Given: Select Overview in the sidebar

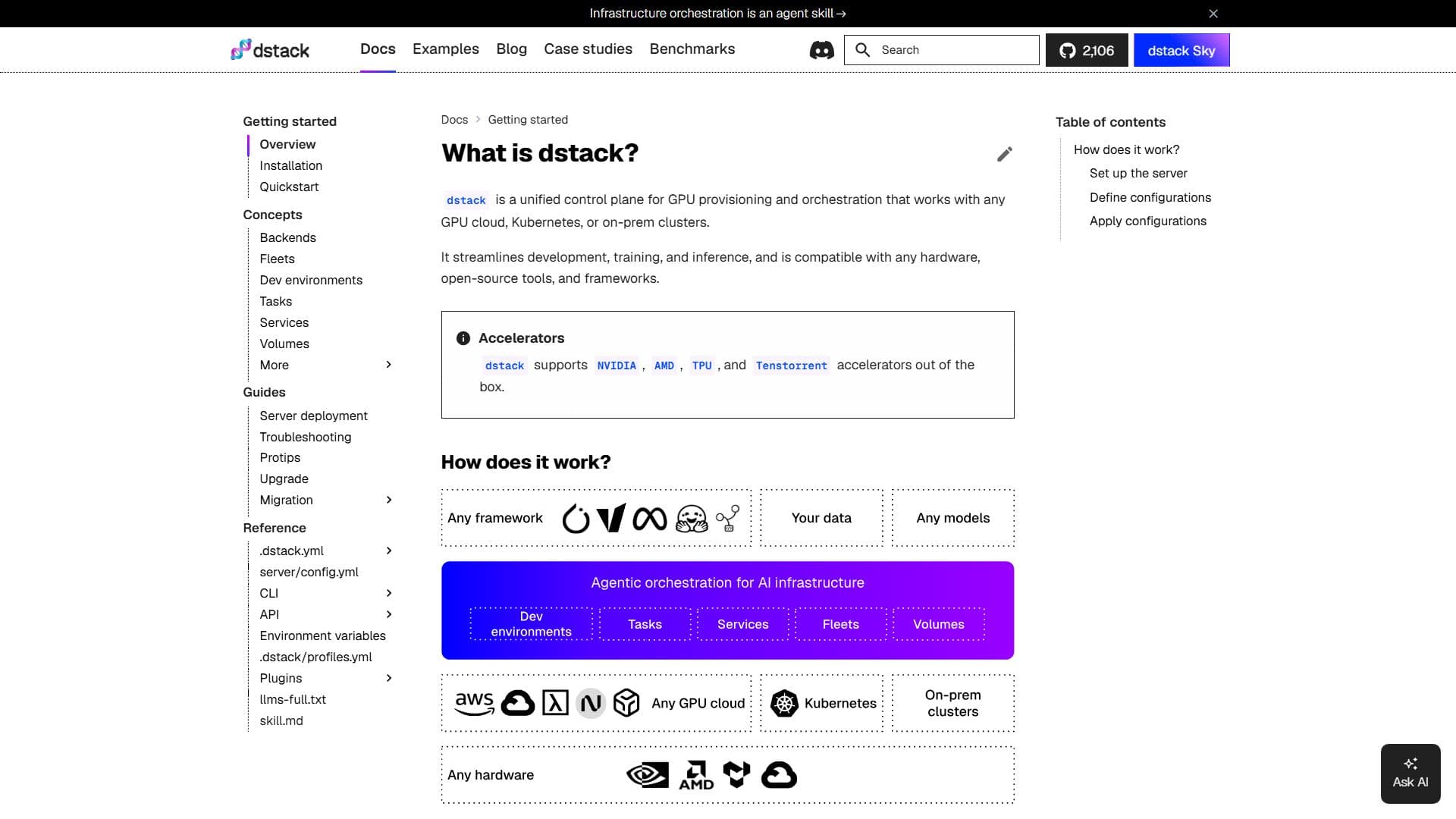Looking at the screenshot, I should click(x=287, y=144).
